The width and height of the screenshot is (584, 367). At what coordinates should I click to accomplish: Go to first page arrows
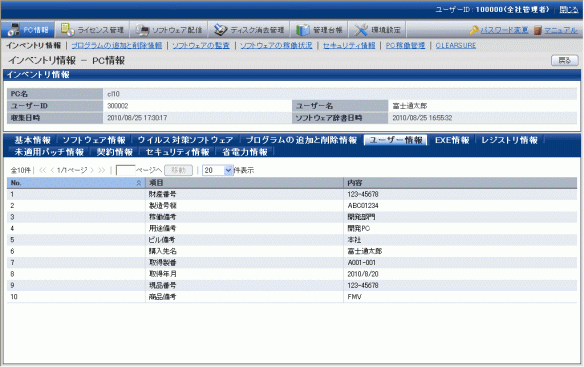pyautogui.click(x=43, y=170)
